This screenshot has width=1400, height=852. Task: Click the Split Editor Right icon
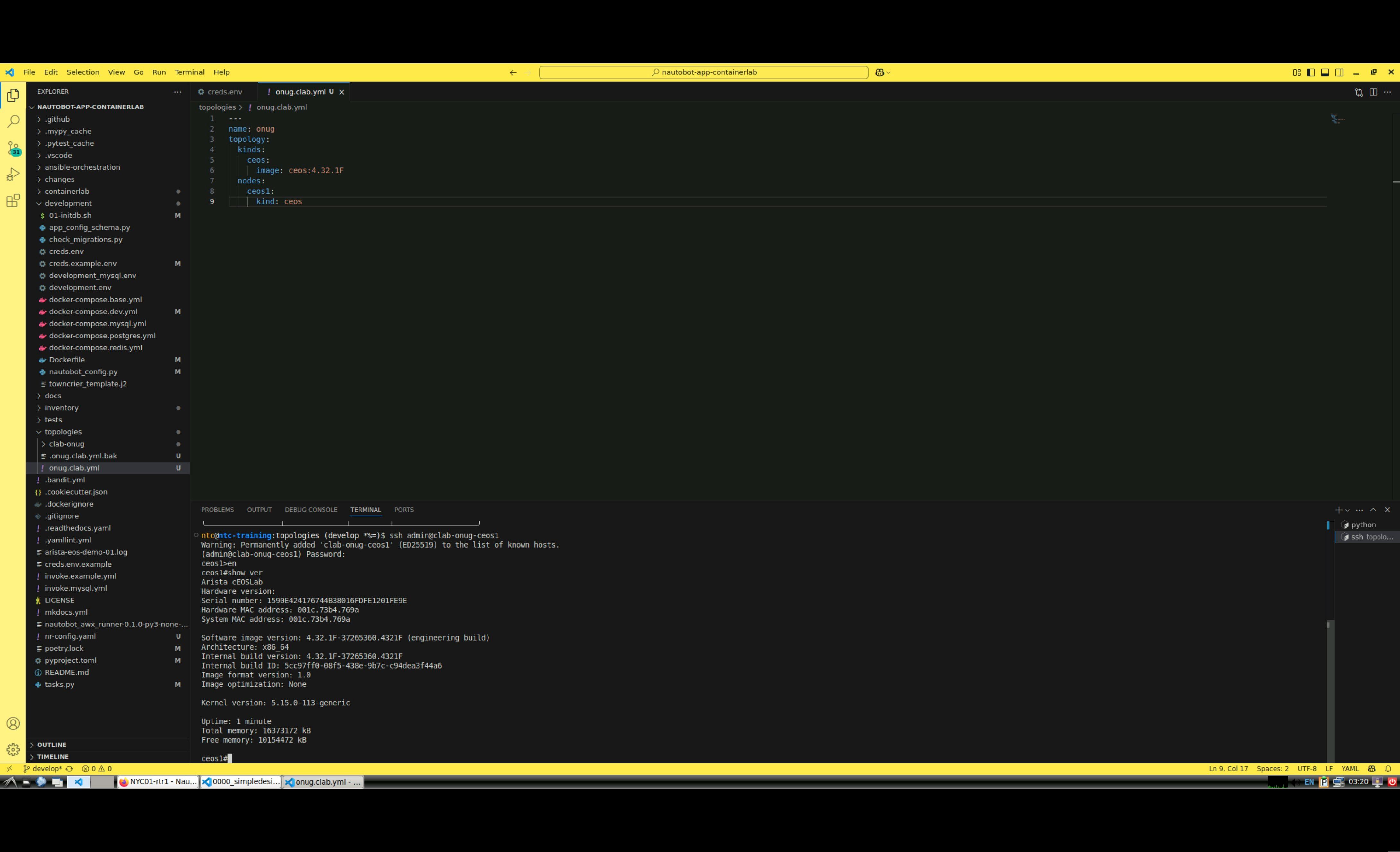[1373, 92]
